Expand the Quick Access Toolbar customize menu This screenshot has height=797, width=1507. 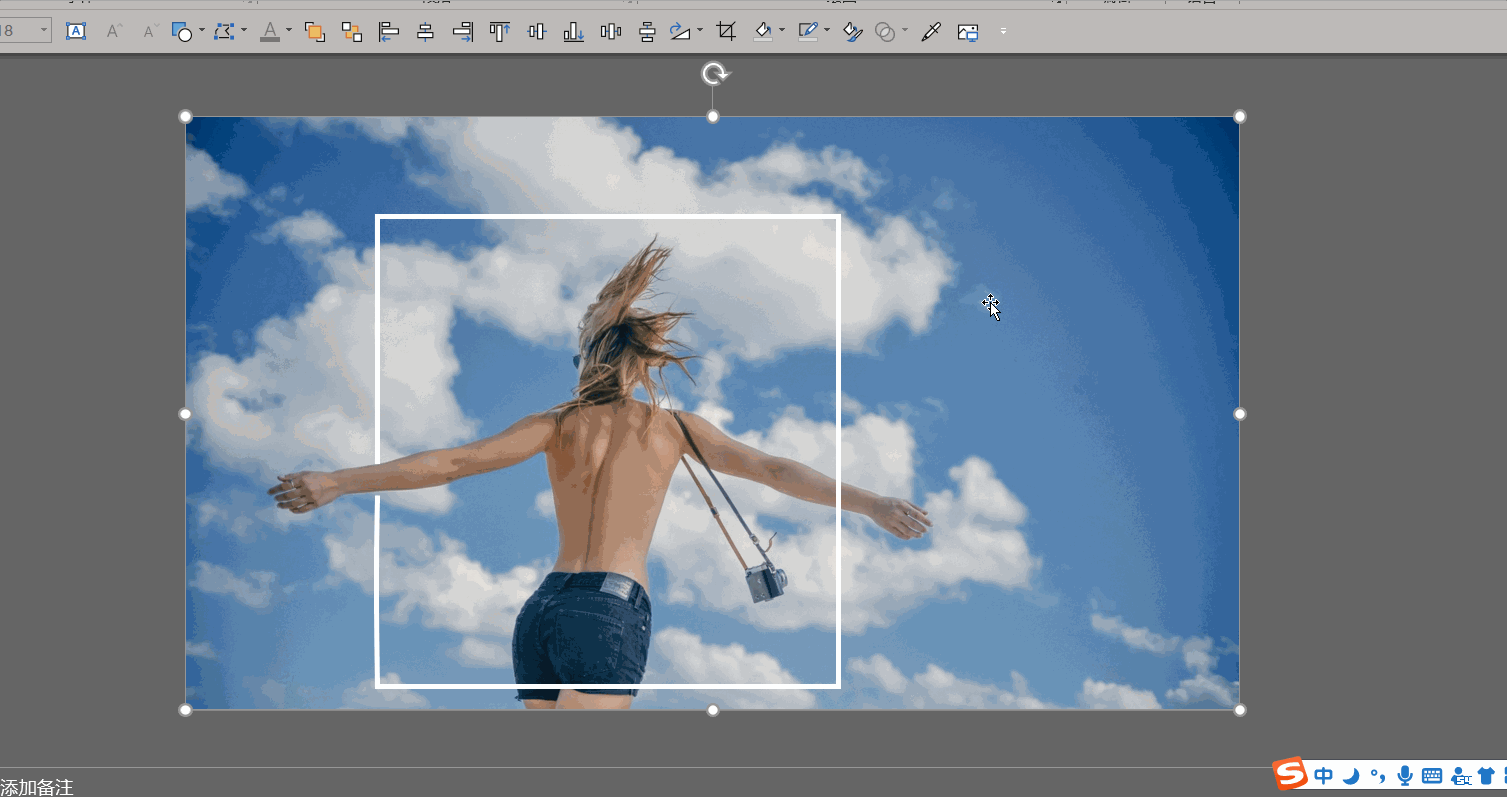click(1003, 32)
